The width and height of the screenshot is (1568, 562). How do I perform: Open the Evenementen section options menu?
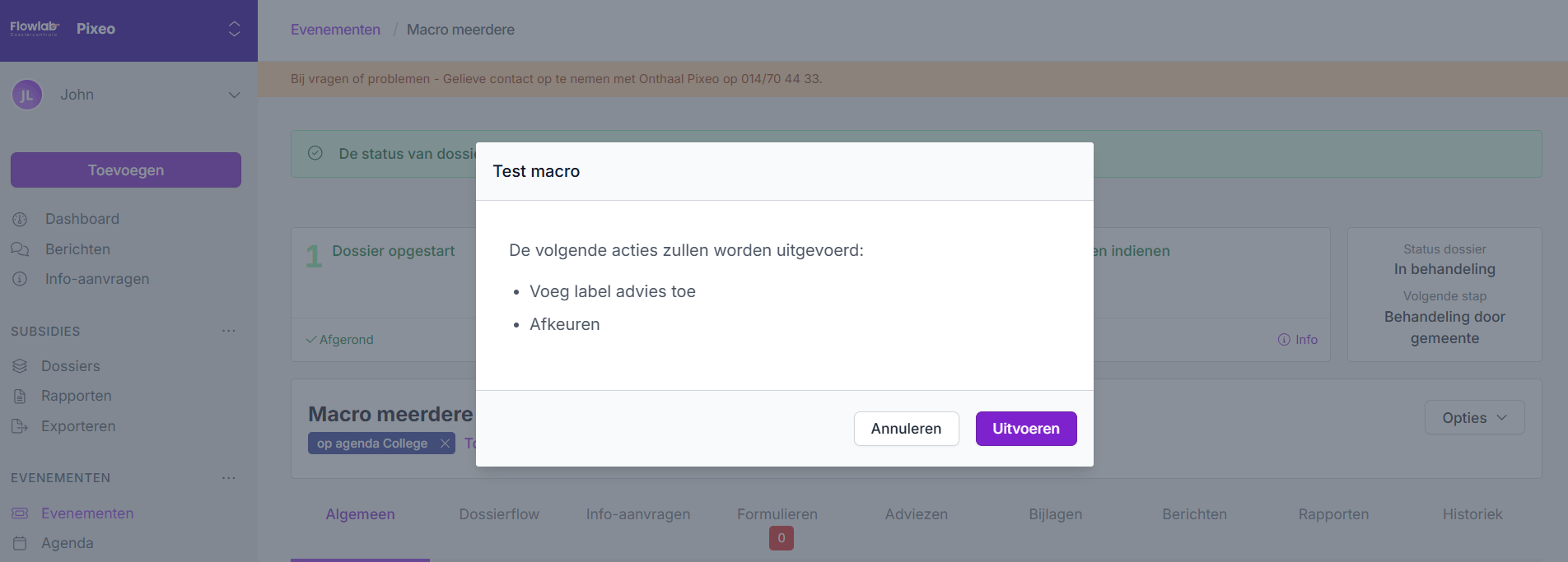click(x=229, y=478)
